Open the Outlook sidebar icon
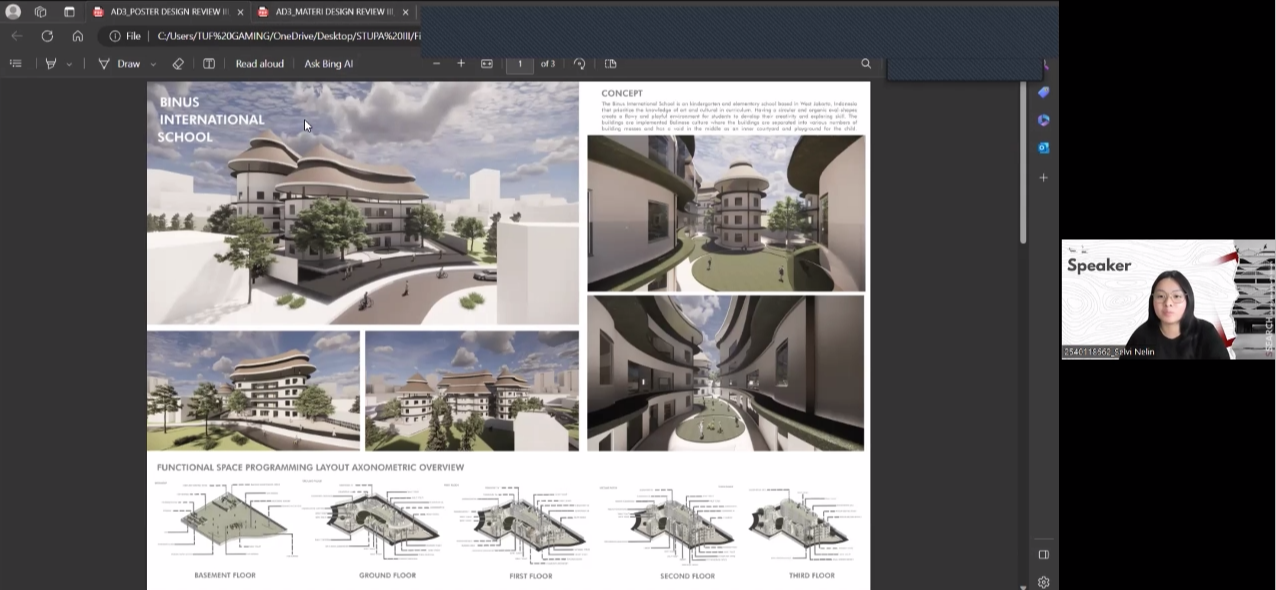This screenshot has width=1276, height=590. point(1043,148)
